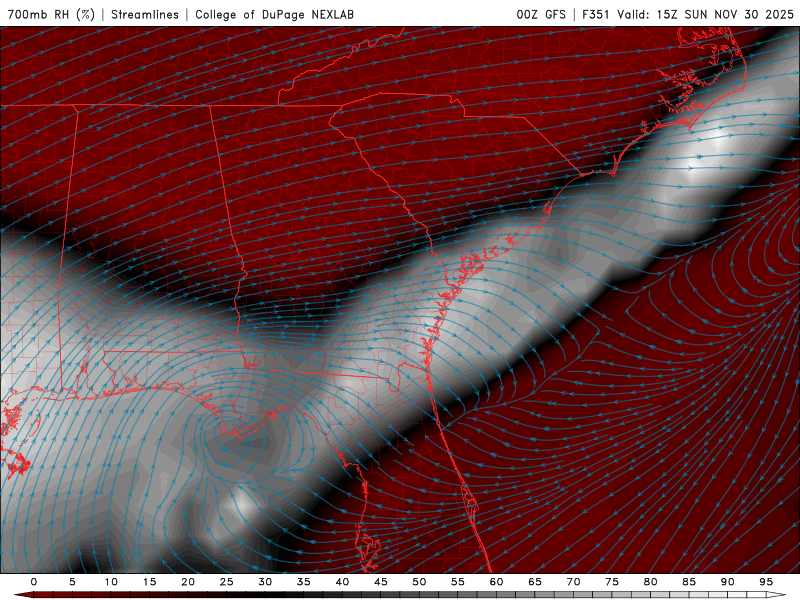Select the "65" label on color scale
The width and height of the screenshot is (800, 600).
(x=535, y=582)
